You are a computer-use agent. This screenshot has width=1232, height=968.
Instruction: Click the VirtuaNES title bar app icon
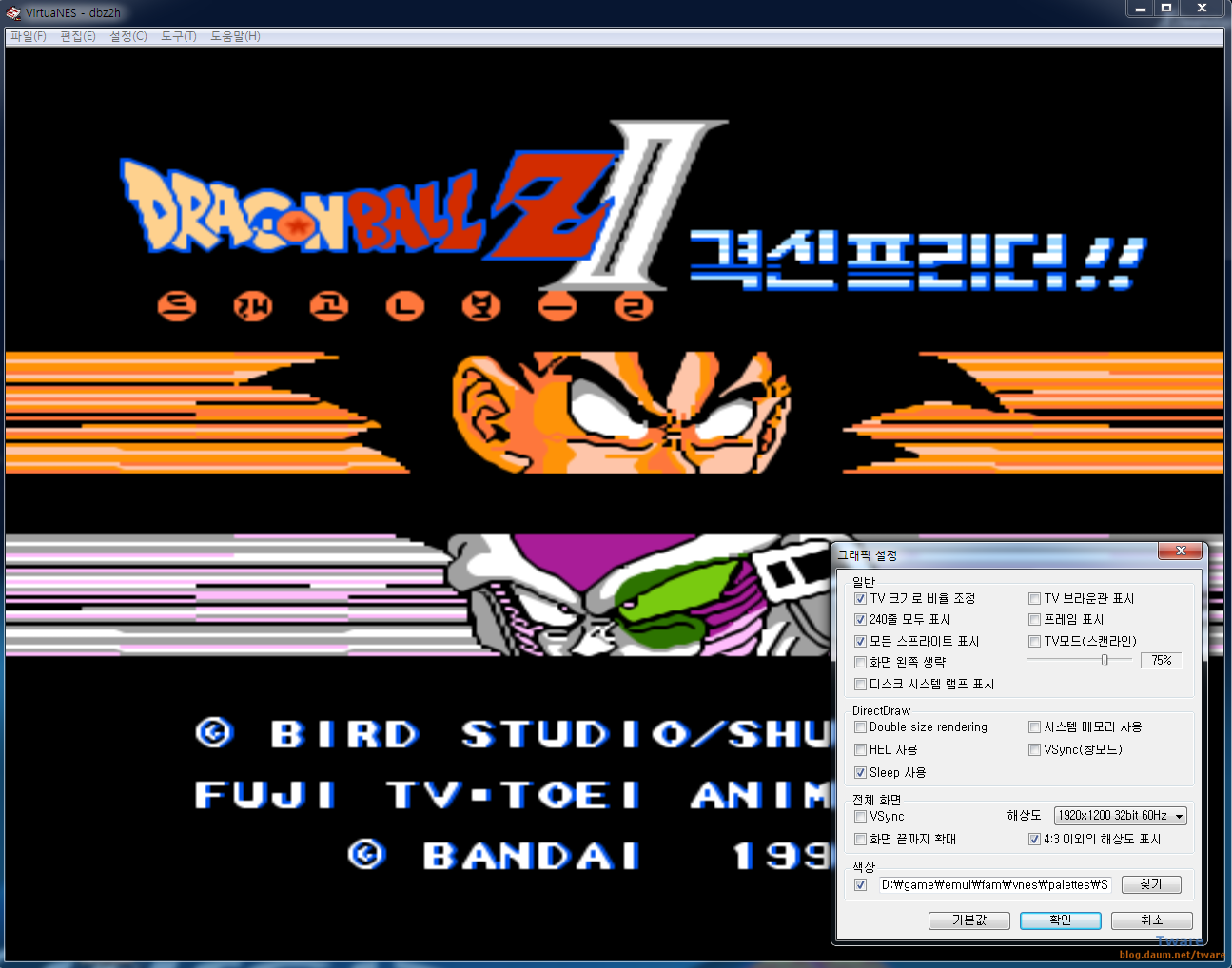[x=13, y=13]
